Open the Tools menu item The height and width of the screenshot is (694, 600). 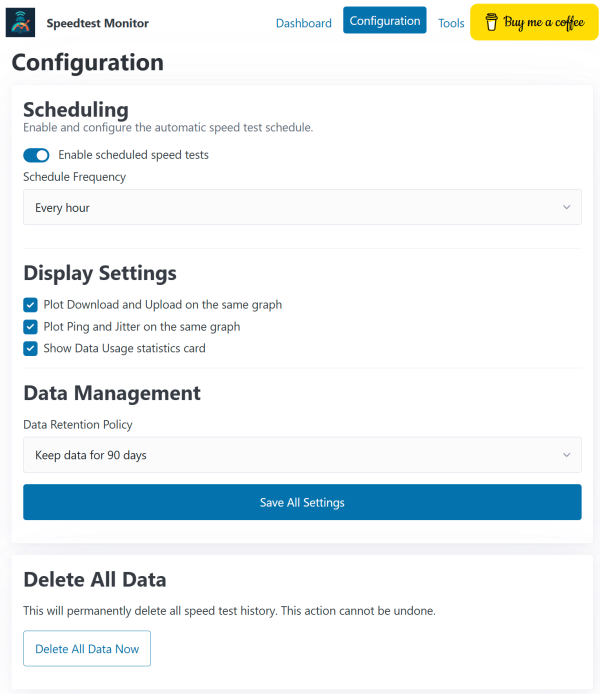[451, 23]
